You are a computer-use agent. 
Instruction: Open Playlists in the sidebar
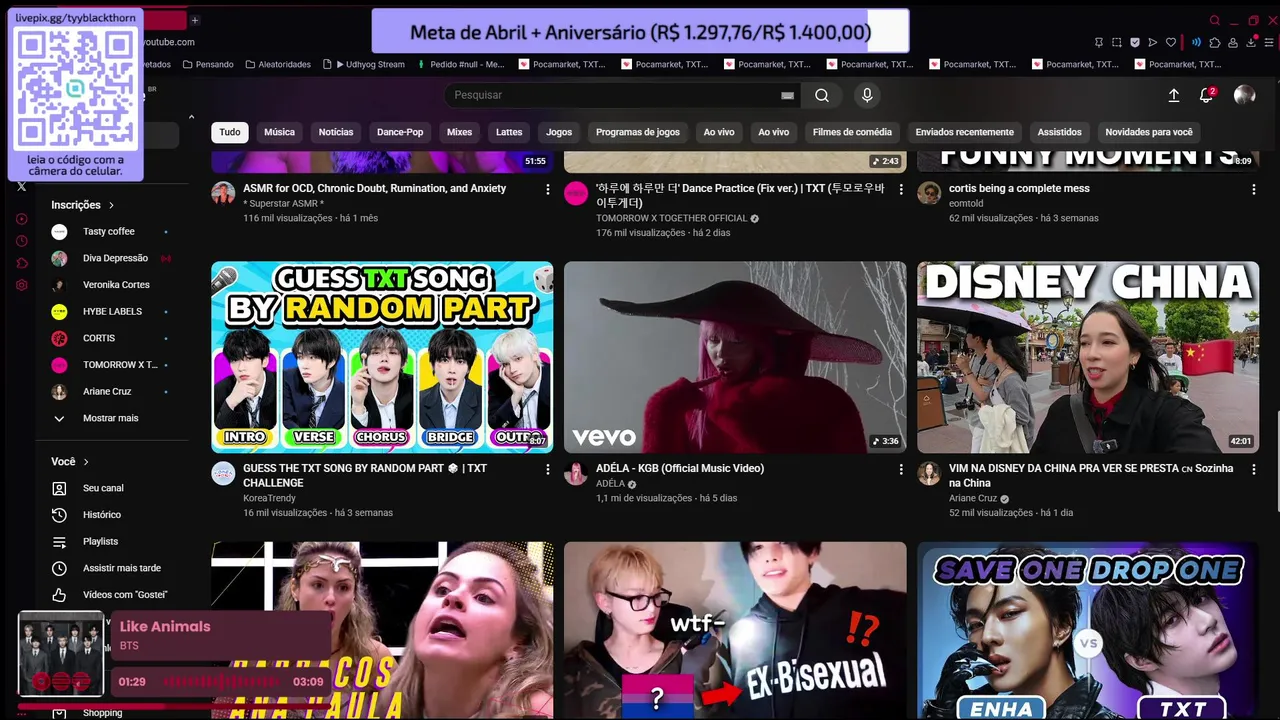tap(110, 541)
